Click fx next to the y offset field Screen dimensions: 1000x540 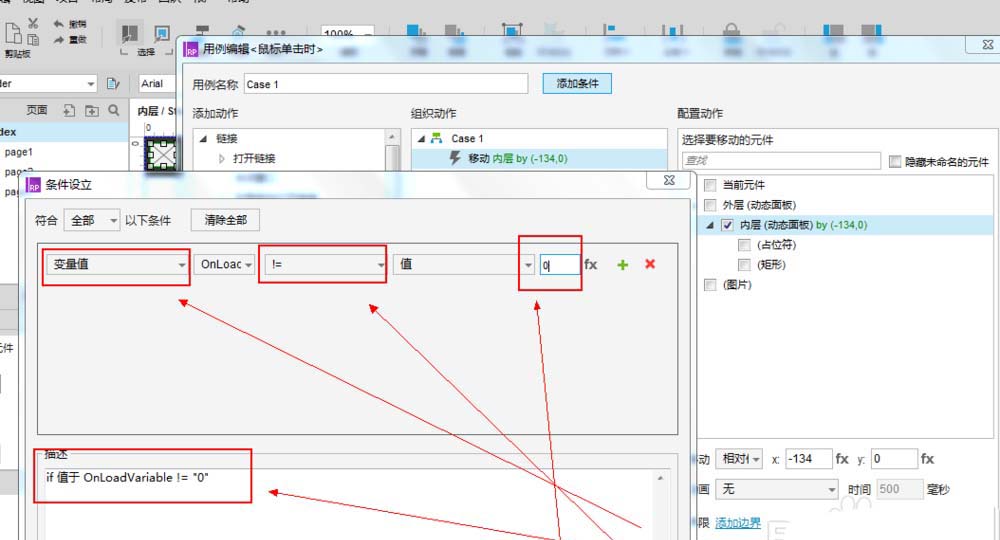coord(927,458)
